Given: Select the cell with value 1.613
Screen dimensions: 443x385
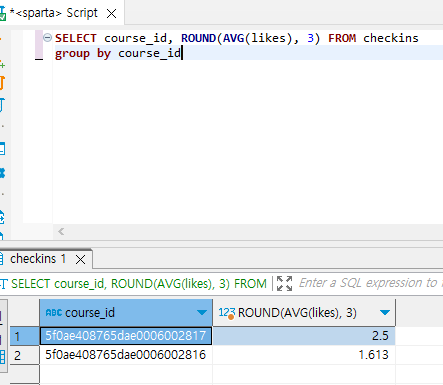Looking at the screenshot, I should click(304, 355).
